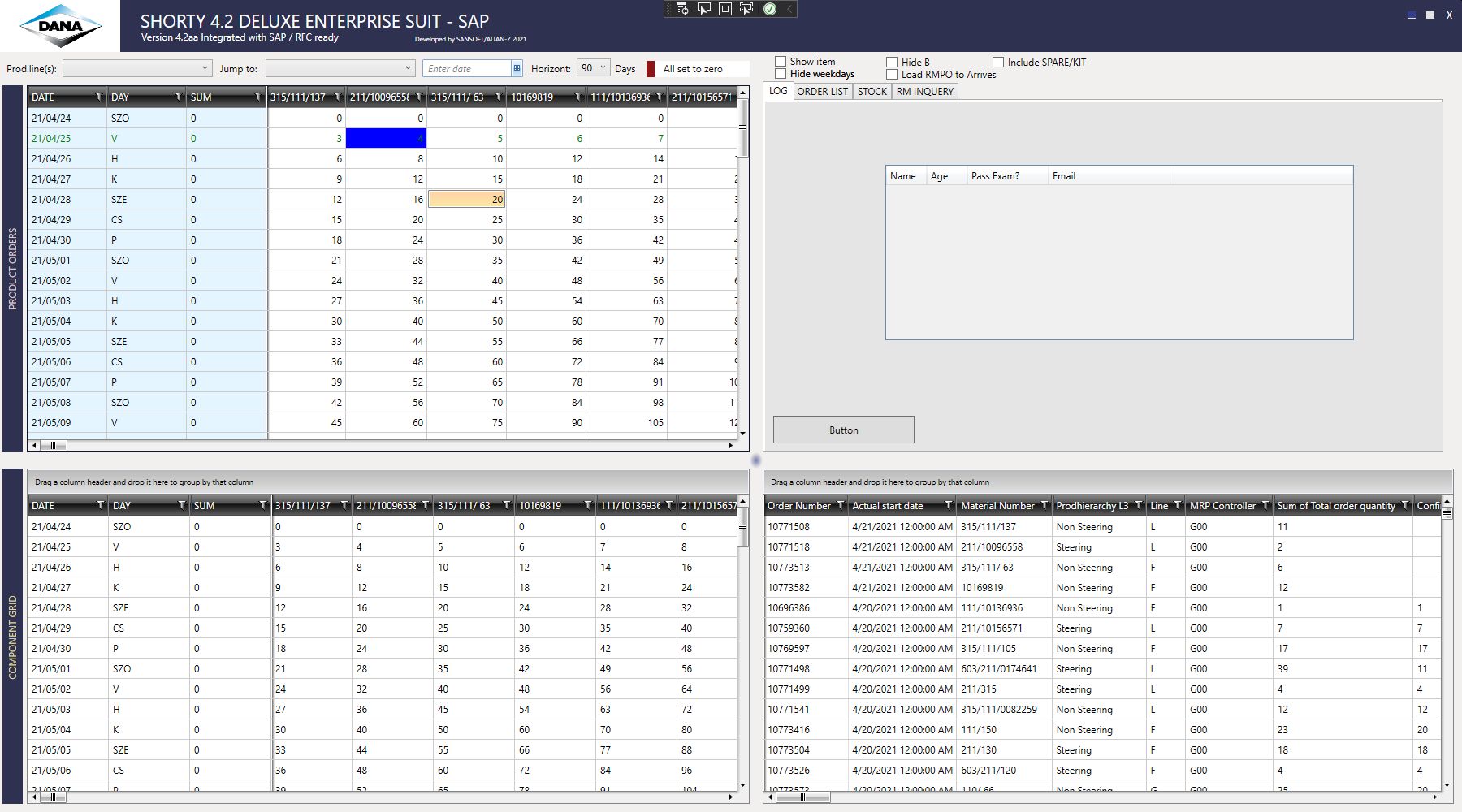Click the green Hot Reload checkmark icon
This screenshot has height=812, width=1462.
pyautogui.click(x=769, y=9)
